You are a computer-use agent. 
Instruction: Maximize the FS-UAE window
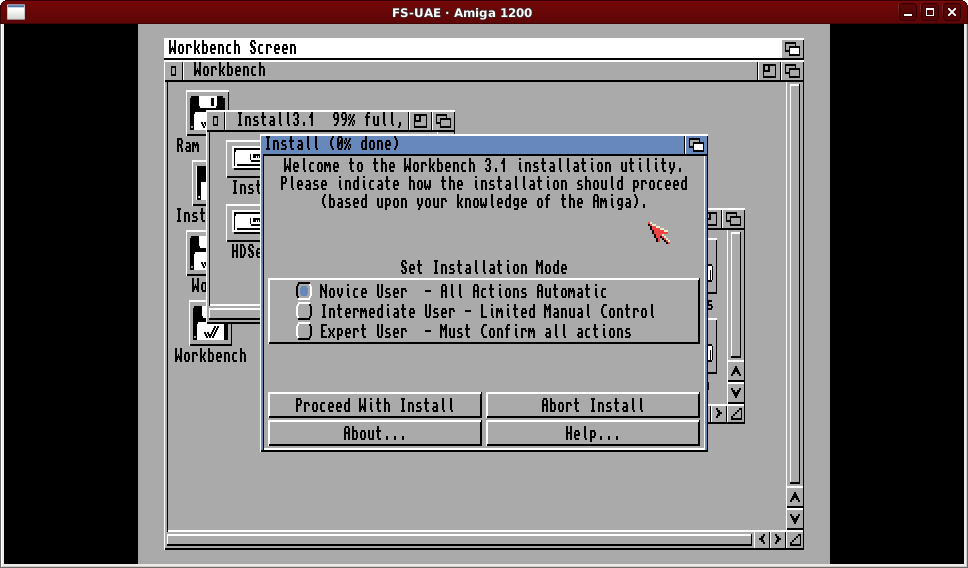tap(930, 12)
